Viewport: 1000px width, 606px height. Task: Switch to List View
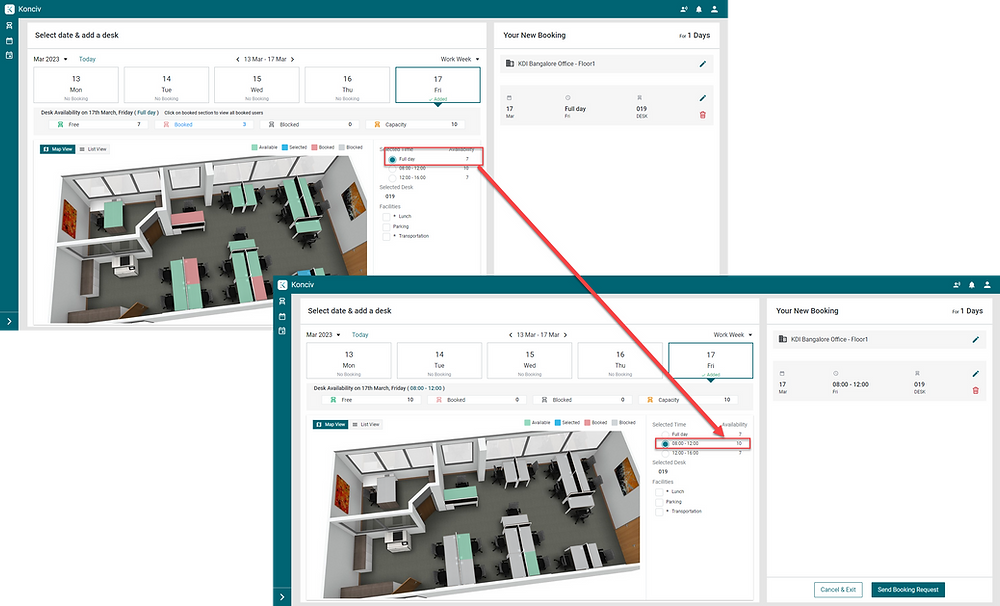pos(367,424)
